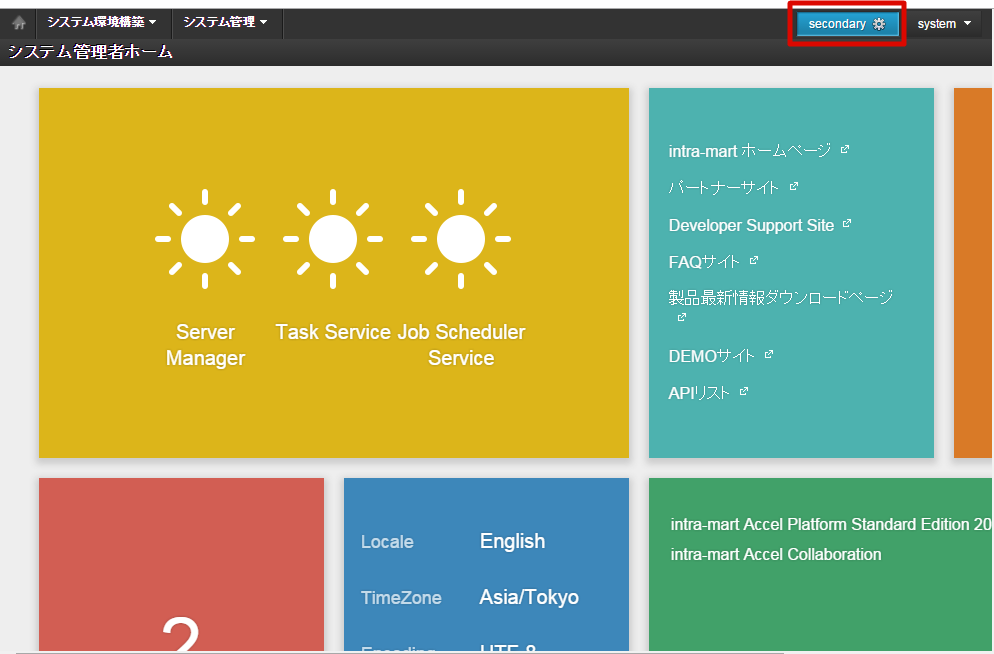Screen dimensions: 994x654
Task: Open the パートナーサイト link
Action: [723, 188]
